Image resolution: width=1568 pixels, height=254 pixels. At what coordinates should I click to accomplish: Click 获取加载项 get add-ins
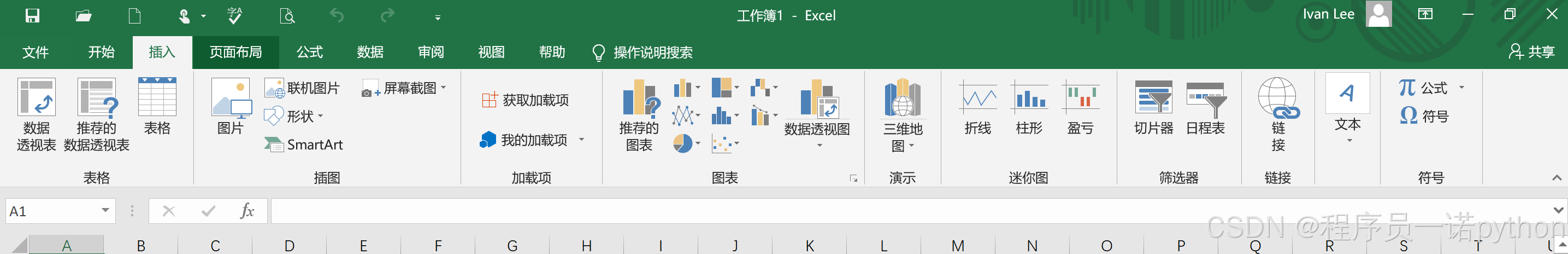[525, 100]
